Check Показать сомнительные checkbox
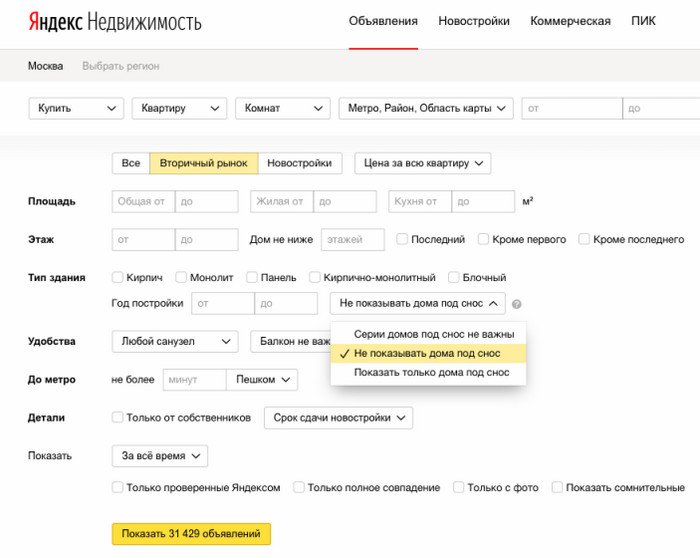 point(557,487)
